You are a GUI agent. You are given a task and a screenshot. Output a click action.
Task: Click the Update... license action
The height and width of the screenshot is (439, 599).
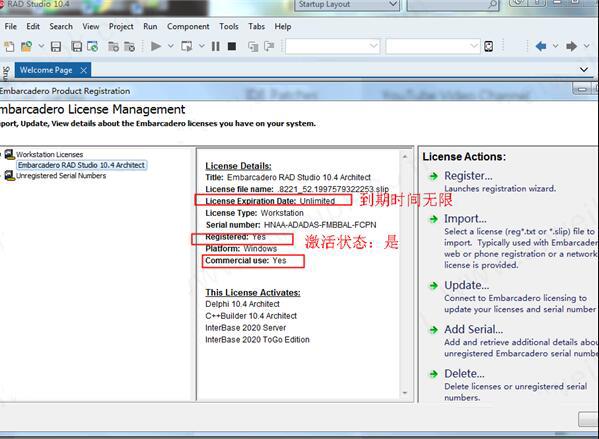466,285
